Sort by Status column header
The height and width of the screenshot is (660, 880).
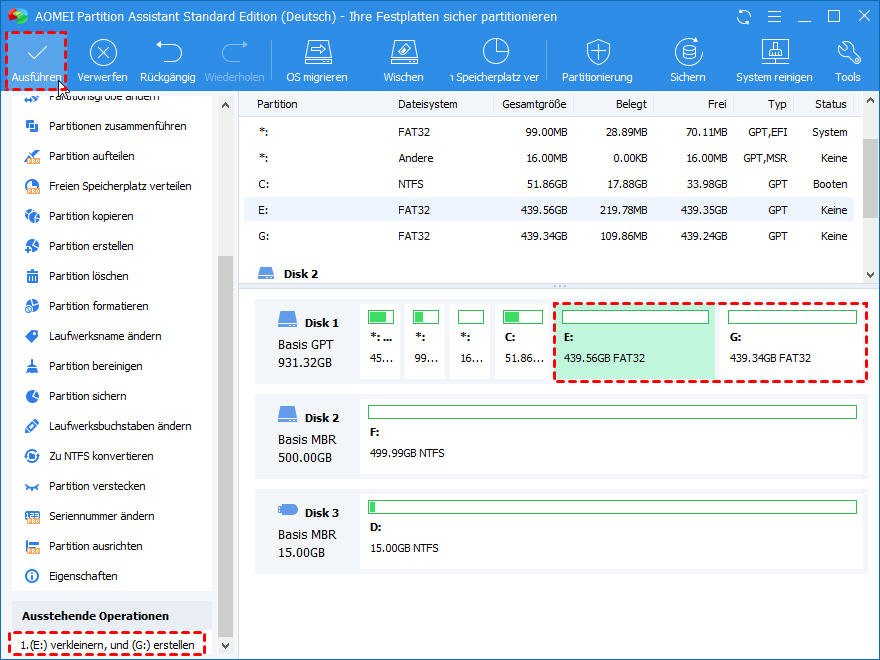[x=831, y=104]
